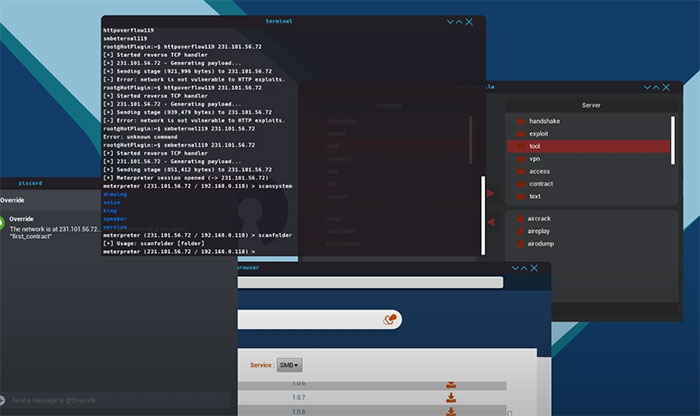Click the contract folder icon
This screenshot has height=416, width=700.
pyautogui.click(x=521, y=184)
